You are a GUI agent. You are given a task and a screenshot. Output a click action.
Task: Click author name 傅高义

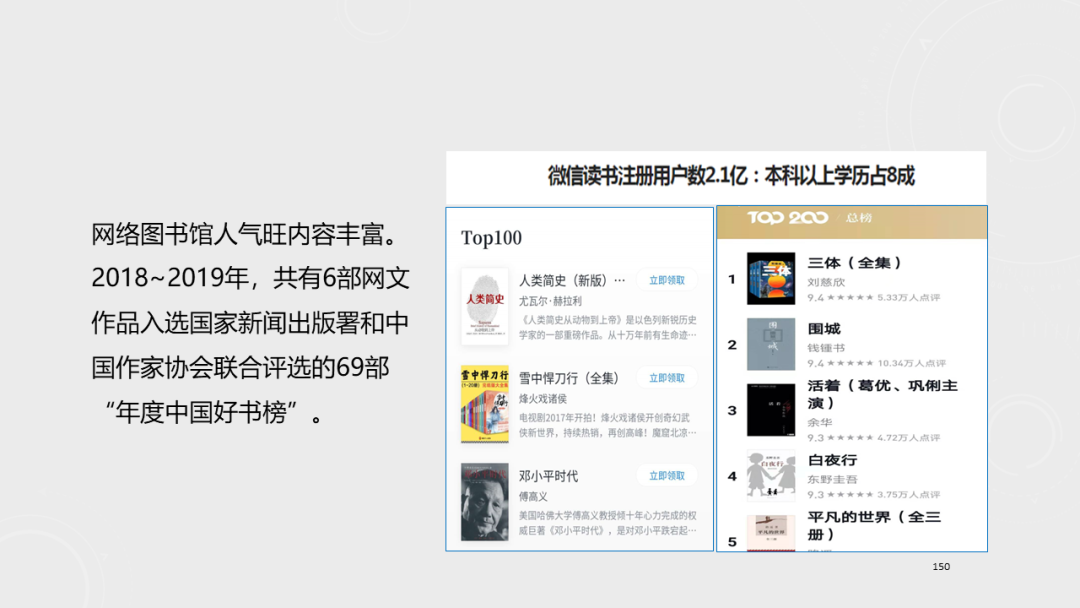click(533, 496)
